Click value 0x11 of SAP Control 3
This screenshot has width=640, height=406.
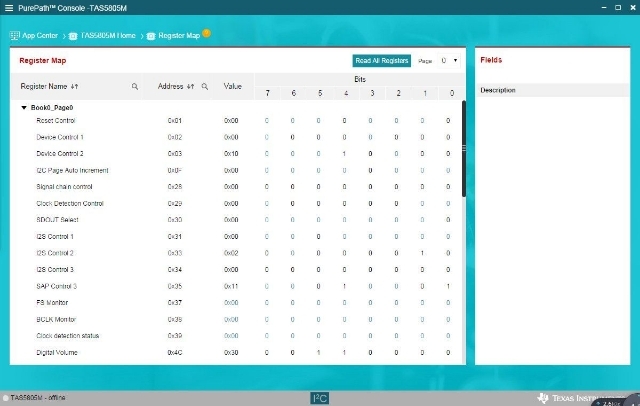coord(231,286)
